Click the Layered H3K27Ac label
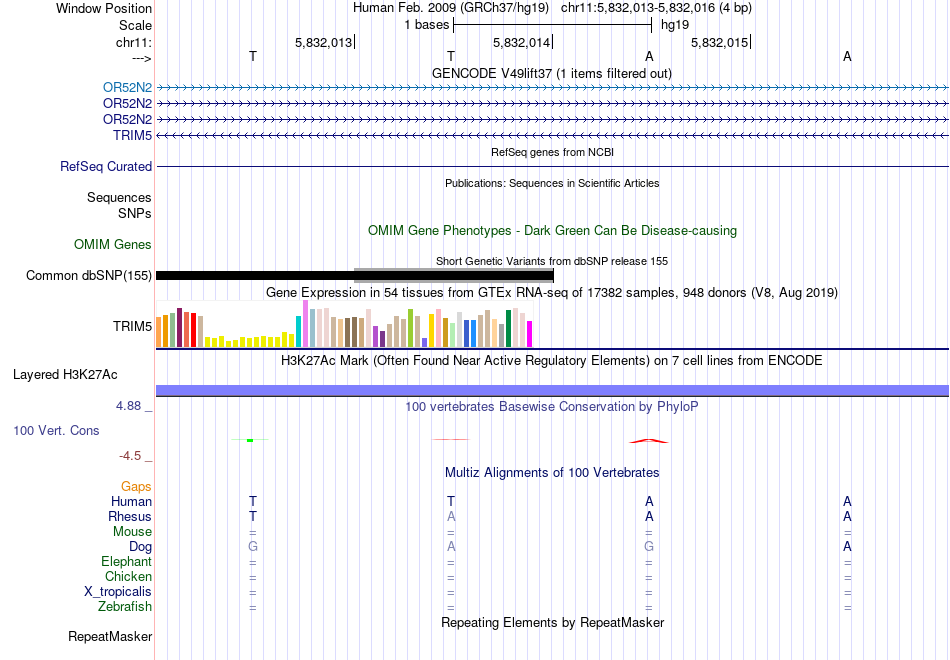Viewport: 950px width, 660px height. tap(65, 375)
